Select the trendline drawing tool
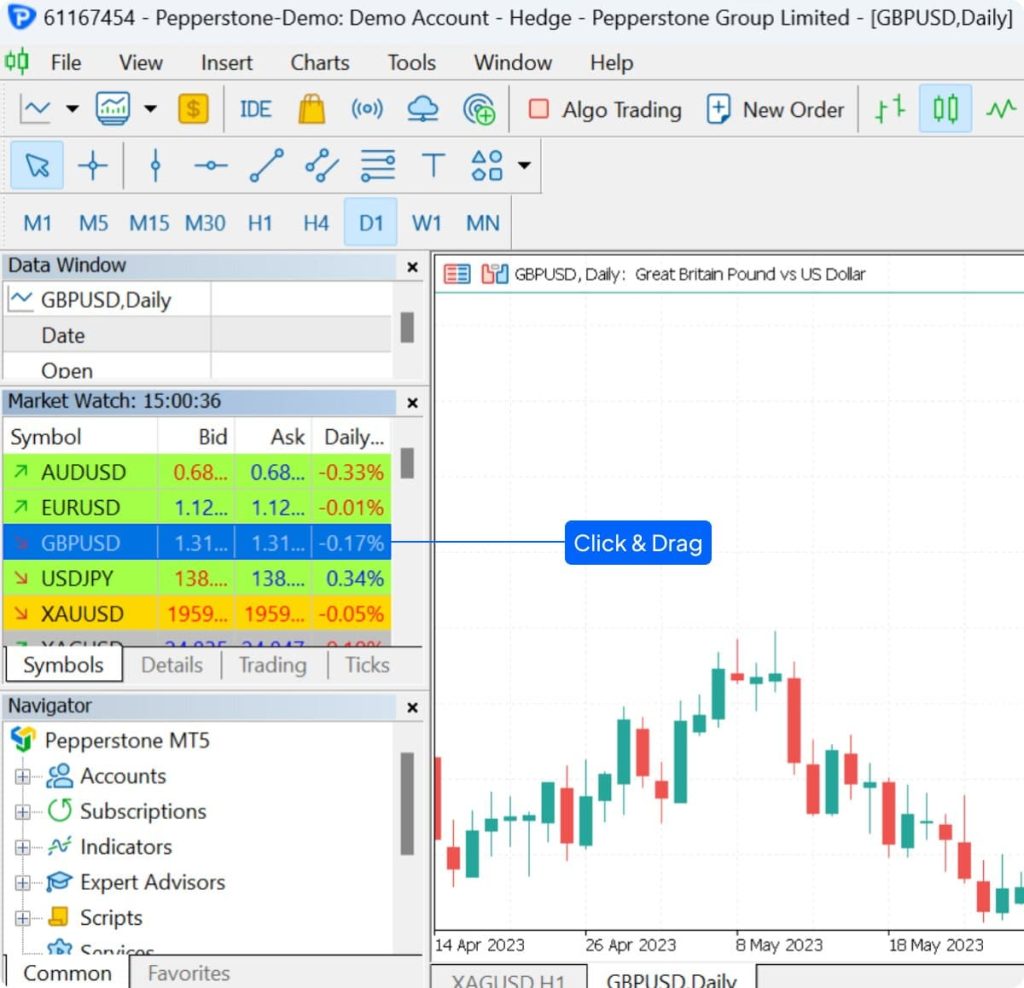The height and width of the screenshot is (988, 1024). [266, 165]
